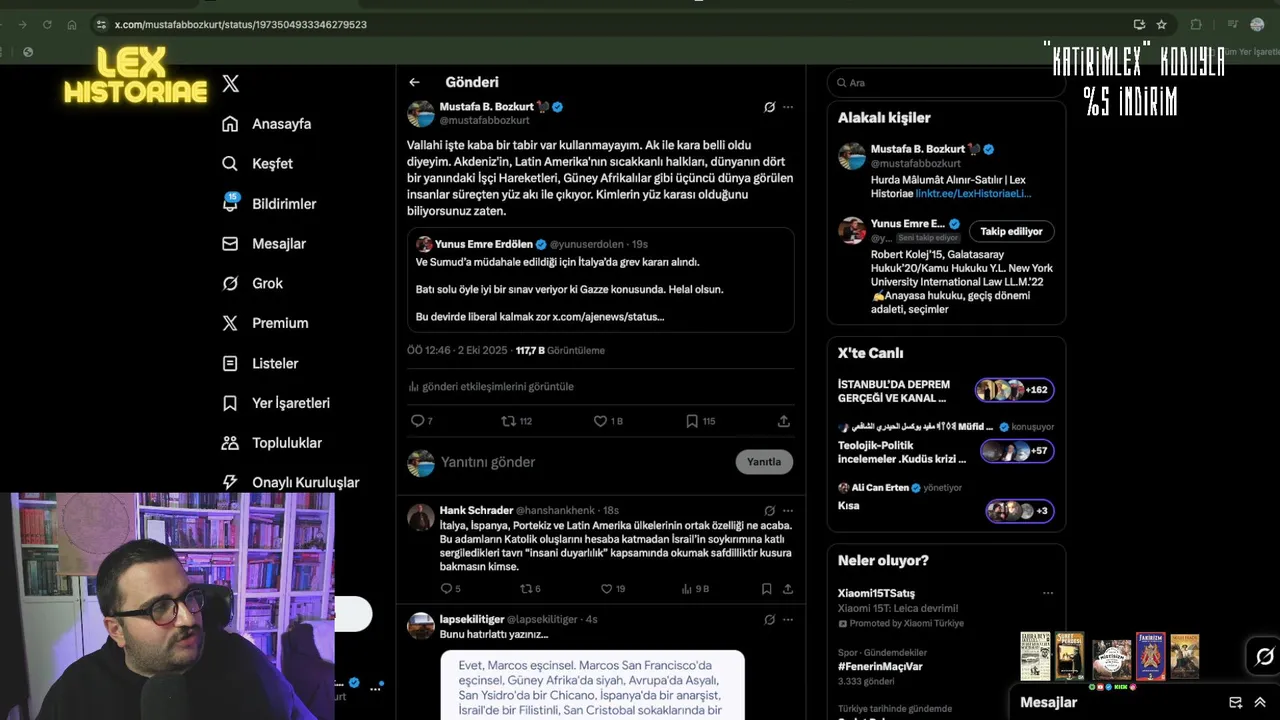
Task: Go back with the Gönderi arrow
Action: (414, 82)
